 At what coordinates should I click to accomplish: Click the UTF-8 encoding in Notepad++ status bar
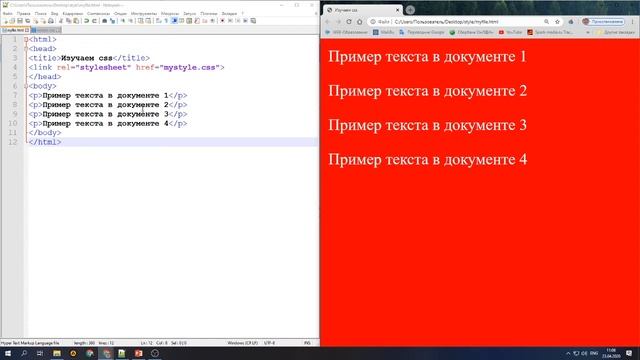[269, 343]
